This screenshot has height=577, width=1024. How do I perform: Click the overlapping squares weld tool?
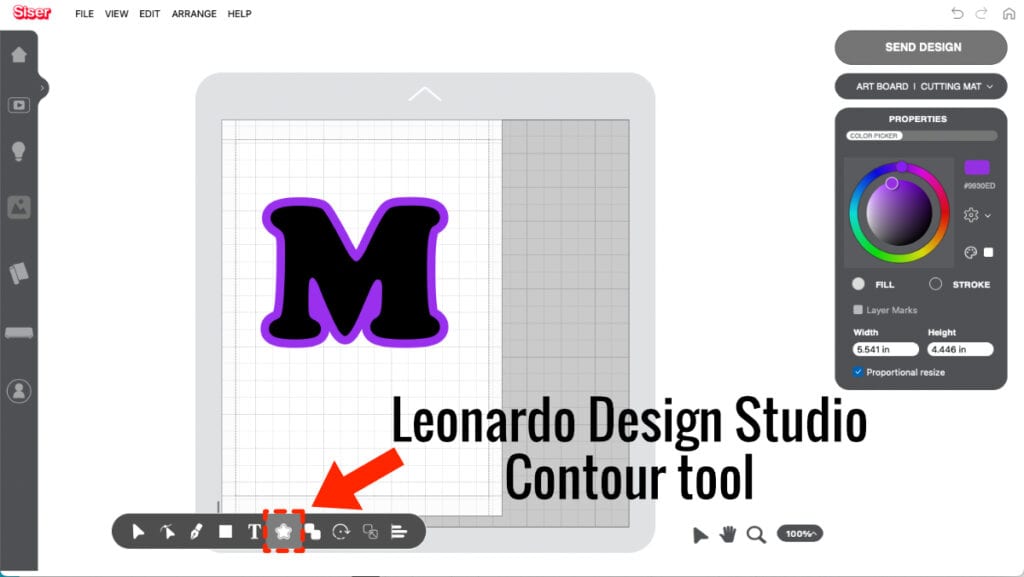click(x=313, y=532)
